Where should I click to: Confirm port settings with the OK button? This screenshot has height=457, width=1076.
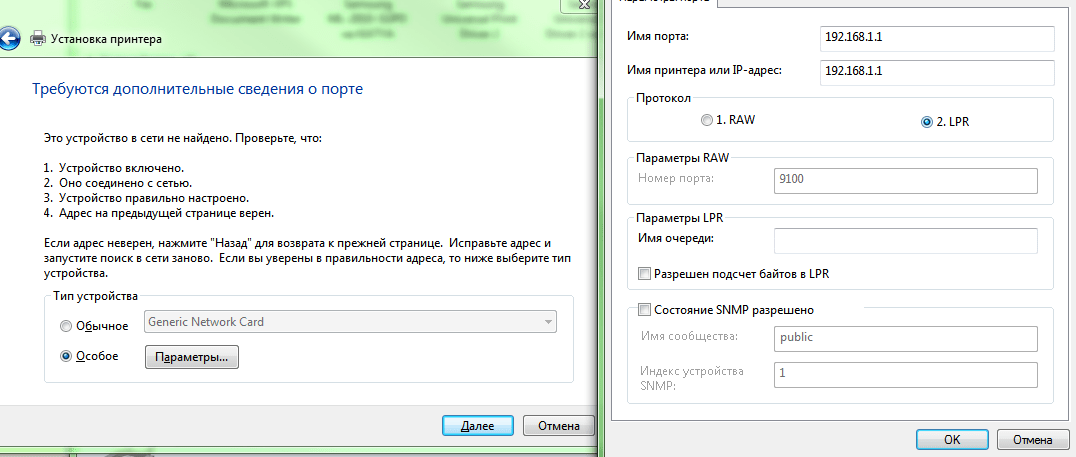[x=952, y=440]
